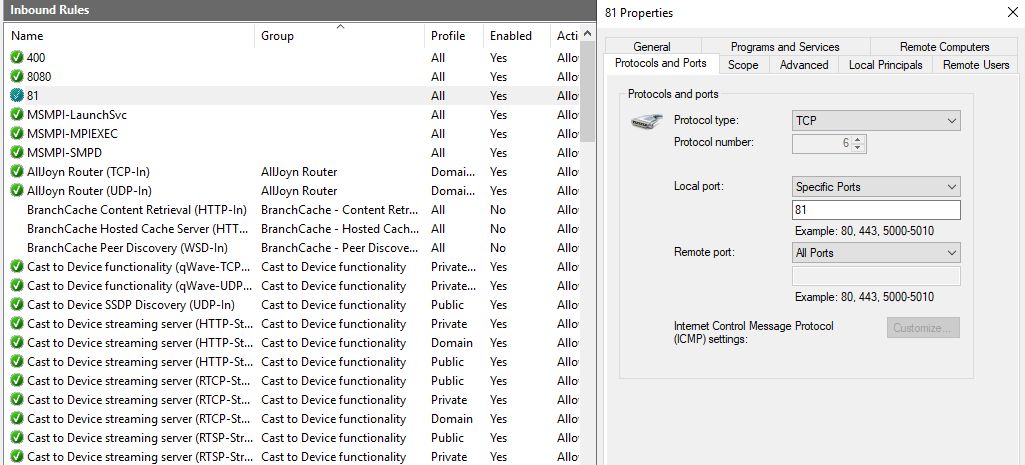Sort rules by the Group column header
This screenshot has width=1025, height=465.
tap(339, 36)
